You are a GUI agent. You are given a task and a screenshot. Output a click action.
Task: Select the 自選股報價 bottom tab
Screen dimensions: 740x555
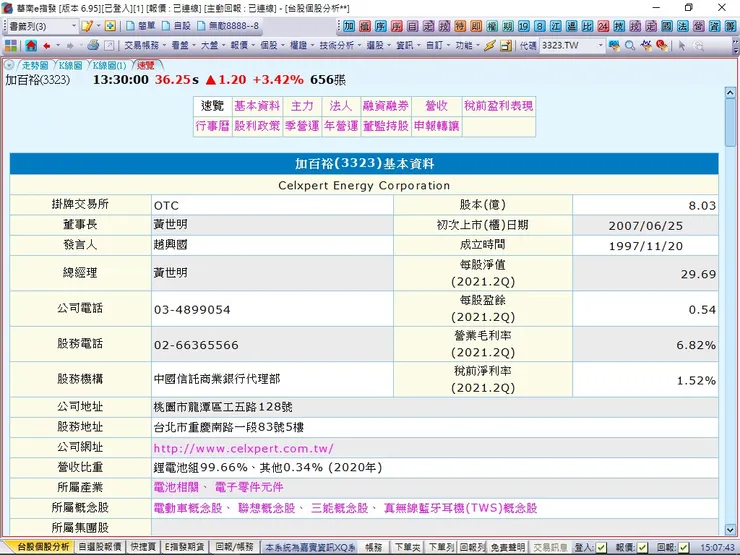[x=100, y=547]
